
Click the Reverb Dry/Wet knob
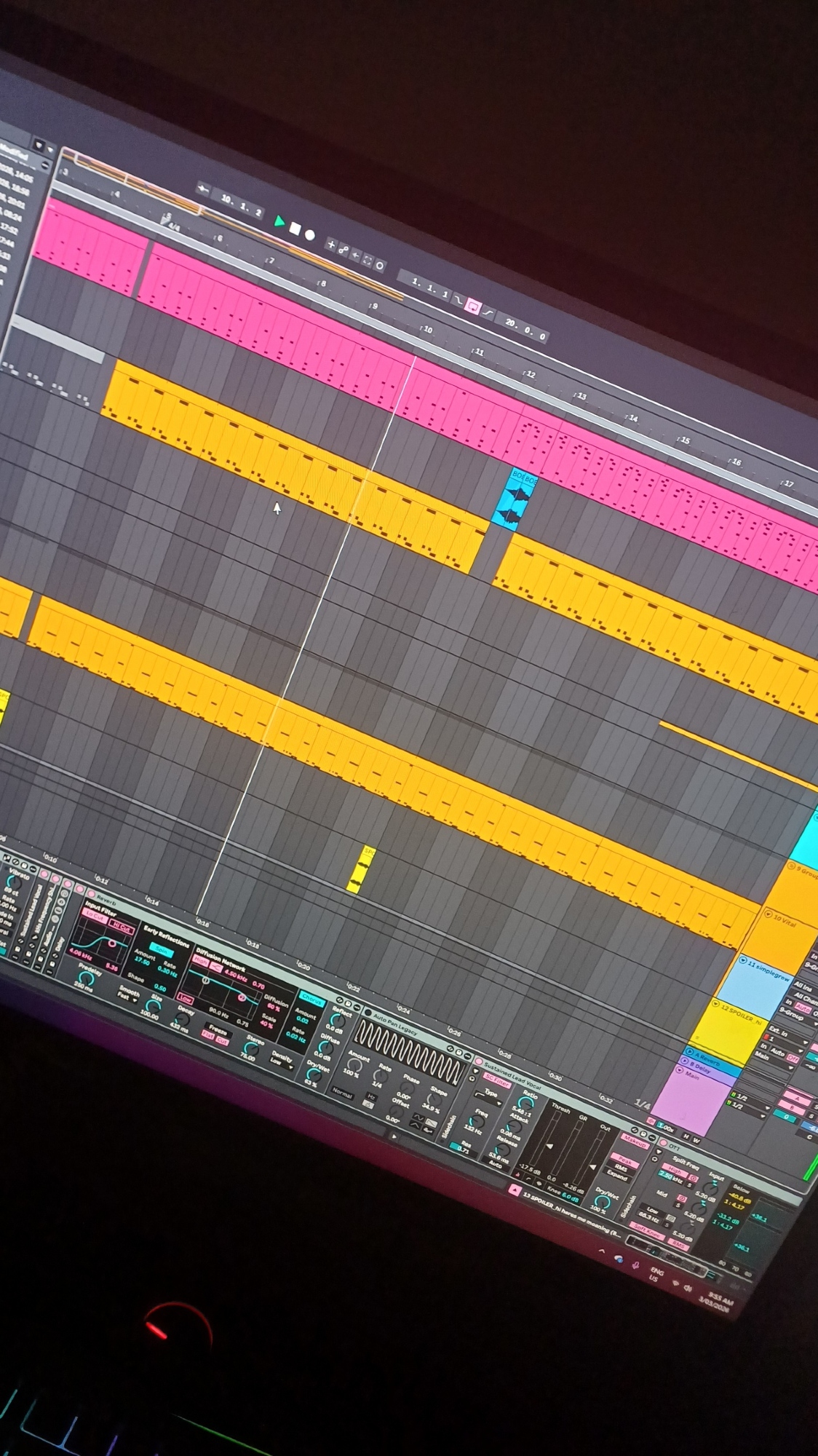pyautogui.click(x=314, y=1074)
